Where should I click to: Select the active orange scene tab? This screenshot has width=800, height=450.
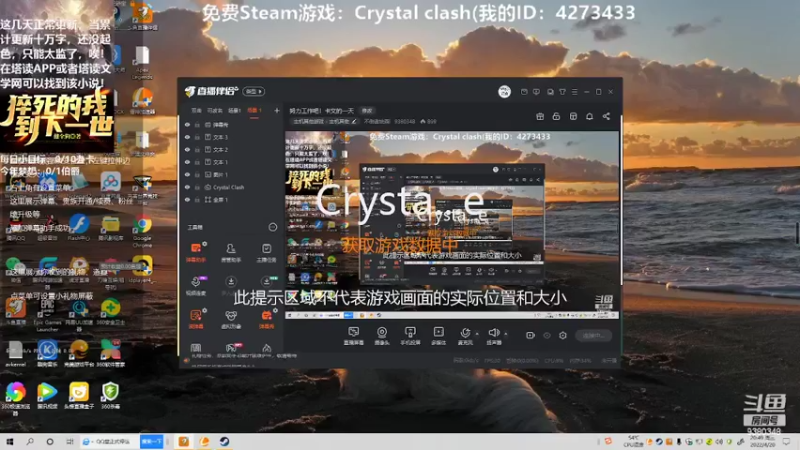pyautogui.click(x=254, y=111)
